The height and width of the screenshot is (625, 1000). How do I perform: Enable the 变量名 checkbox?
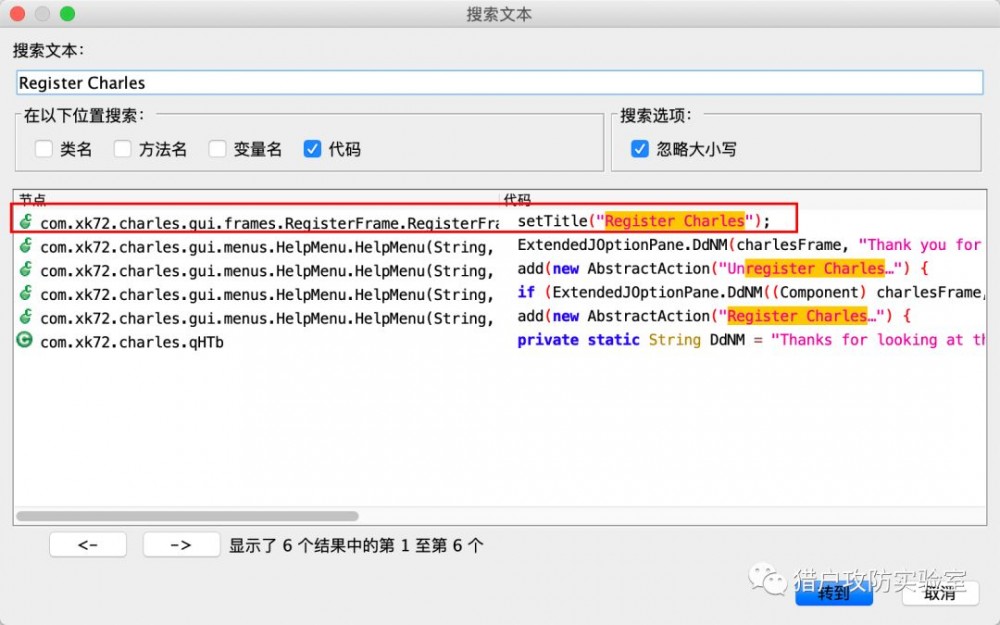tap(217, 149)
